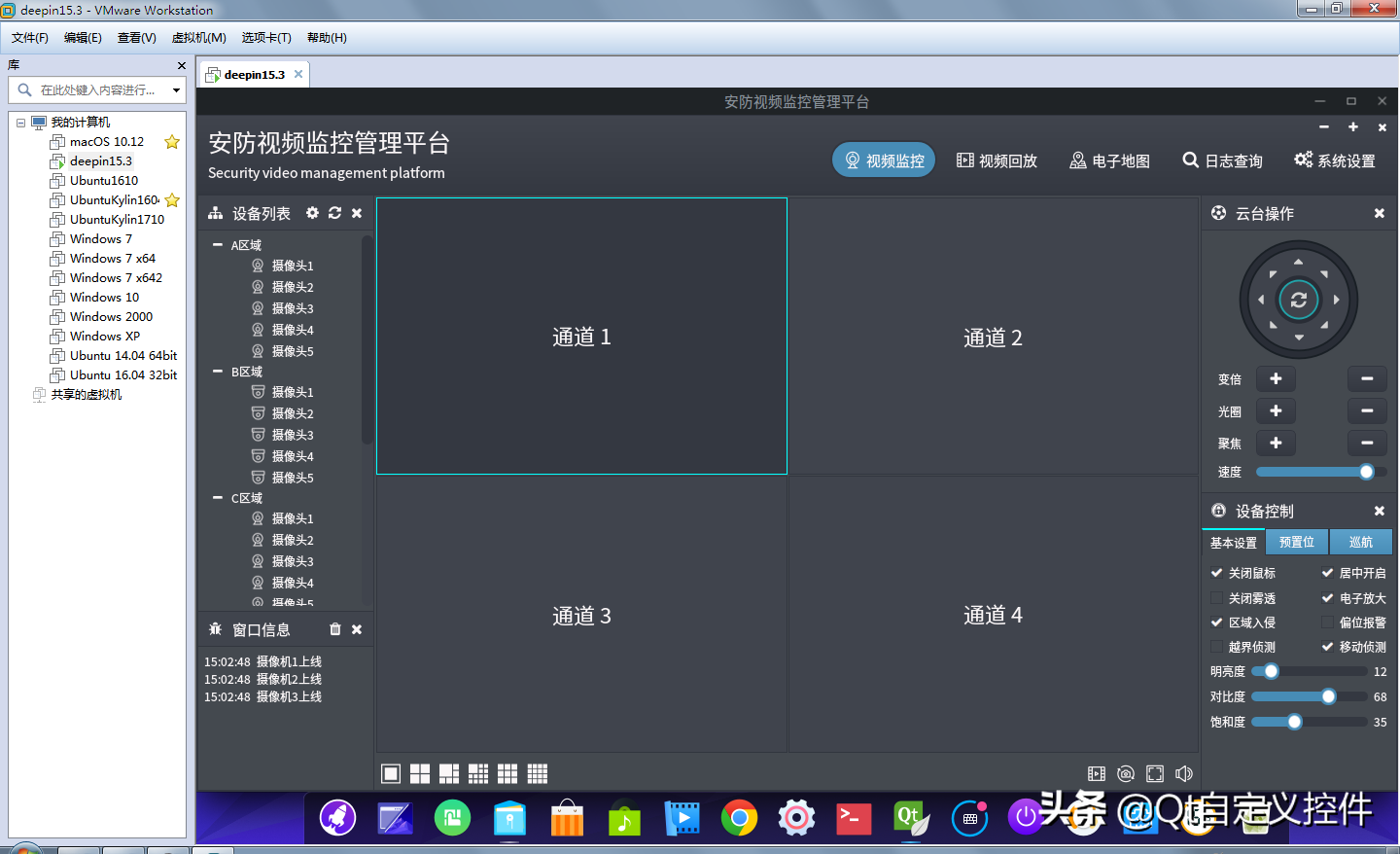The width and height of the screenshot is (1400, 854).
Task: Uncheck the 关闭鼠标 checkbox
Action: tap(1216, 573)
